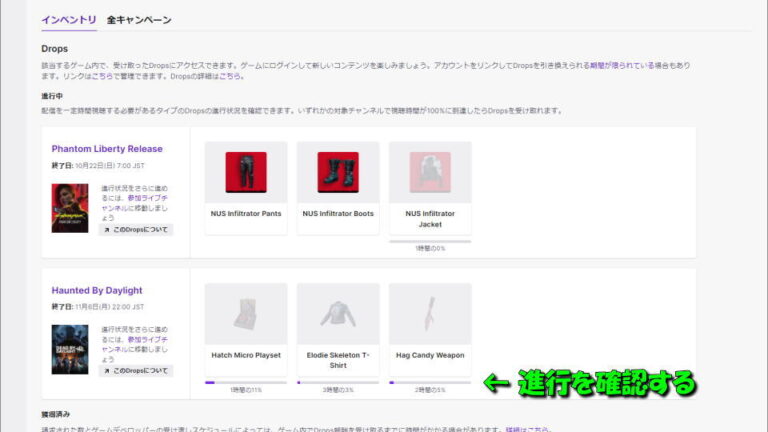Click the Drops section heading
768x432 pixels.
point(54,49)
